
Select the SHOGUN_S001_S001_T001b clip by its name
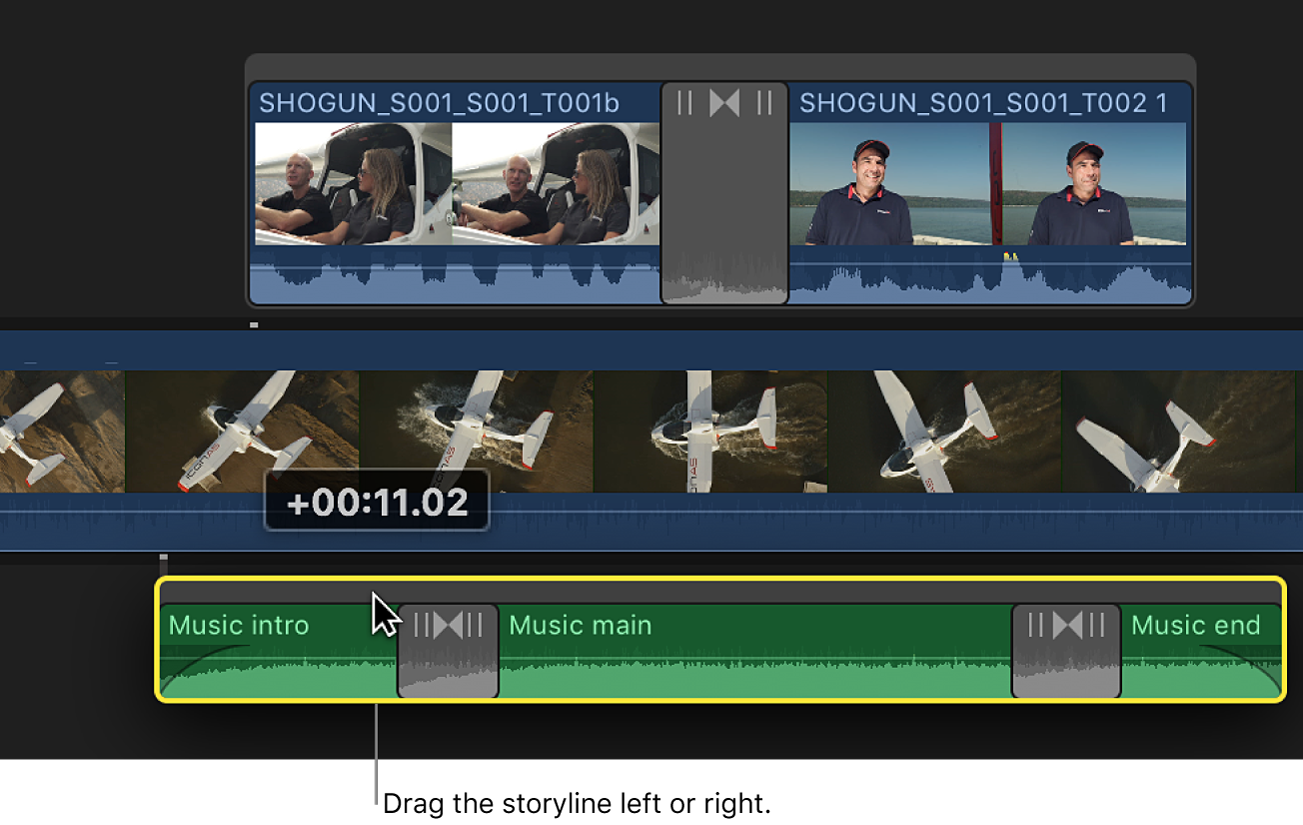pyautogui.click(x=439, y=103)
